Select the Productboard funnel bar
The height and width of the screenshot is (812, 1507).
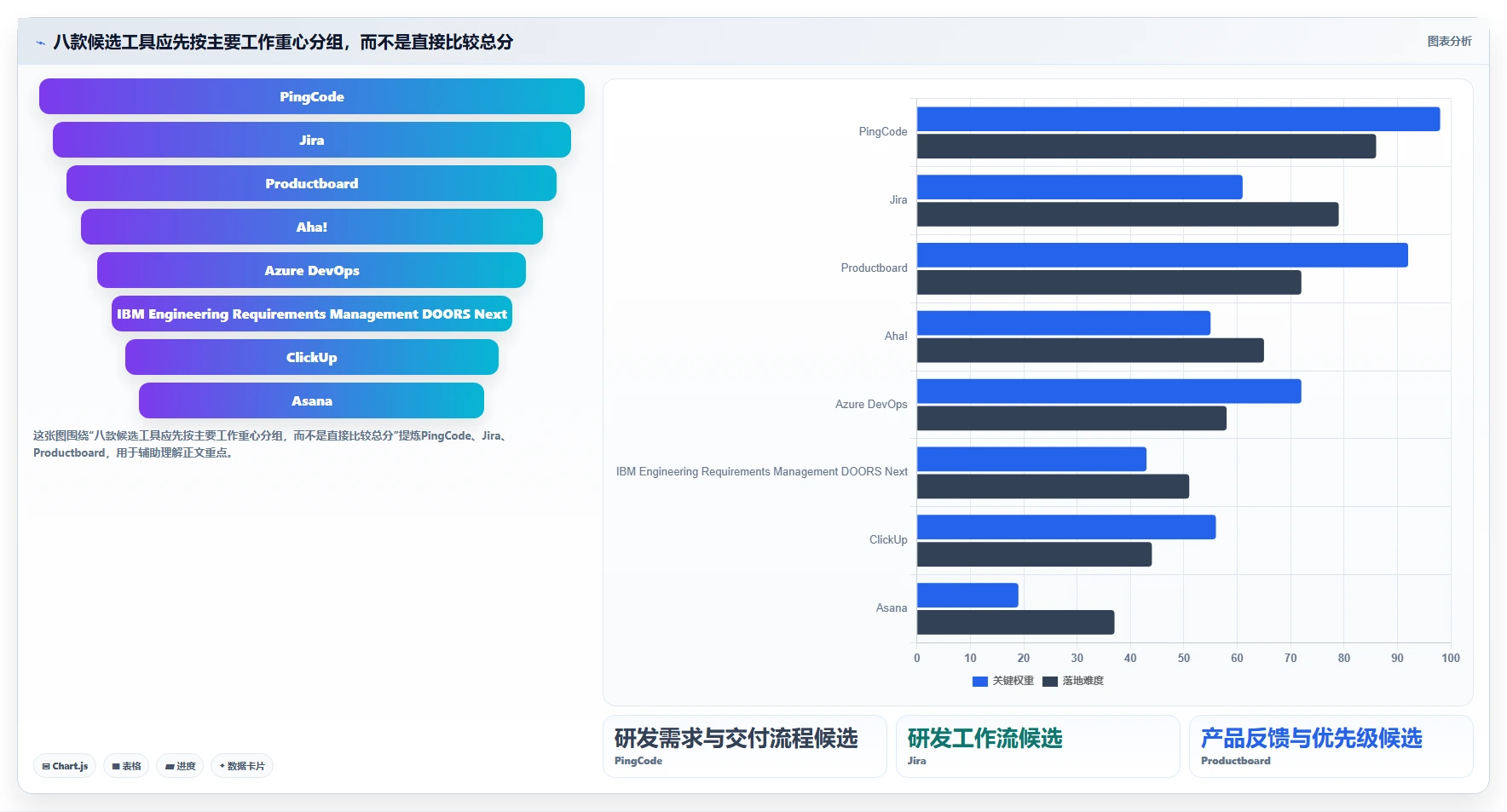tap(312, 183)
